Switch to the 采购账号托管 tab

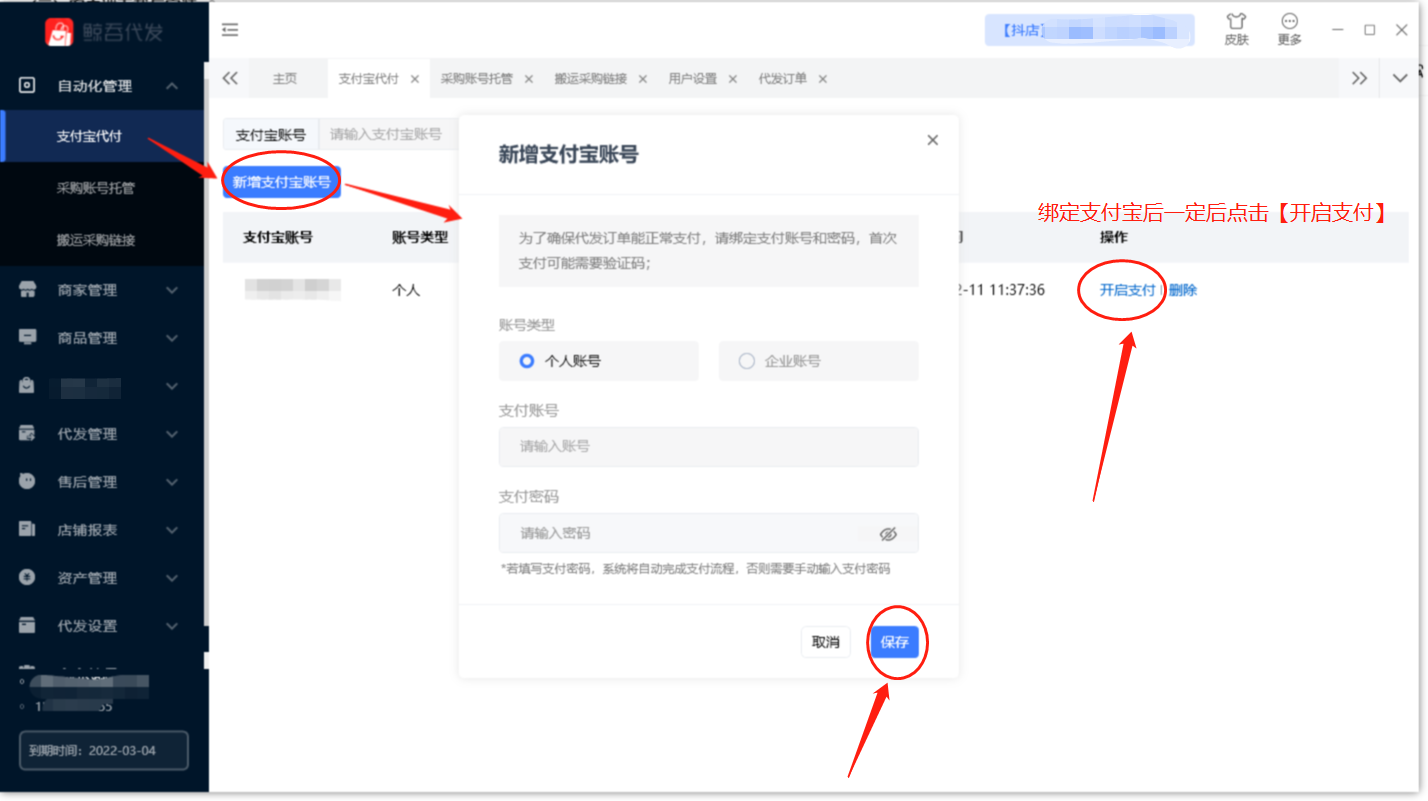click(x=476, y=79)
